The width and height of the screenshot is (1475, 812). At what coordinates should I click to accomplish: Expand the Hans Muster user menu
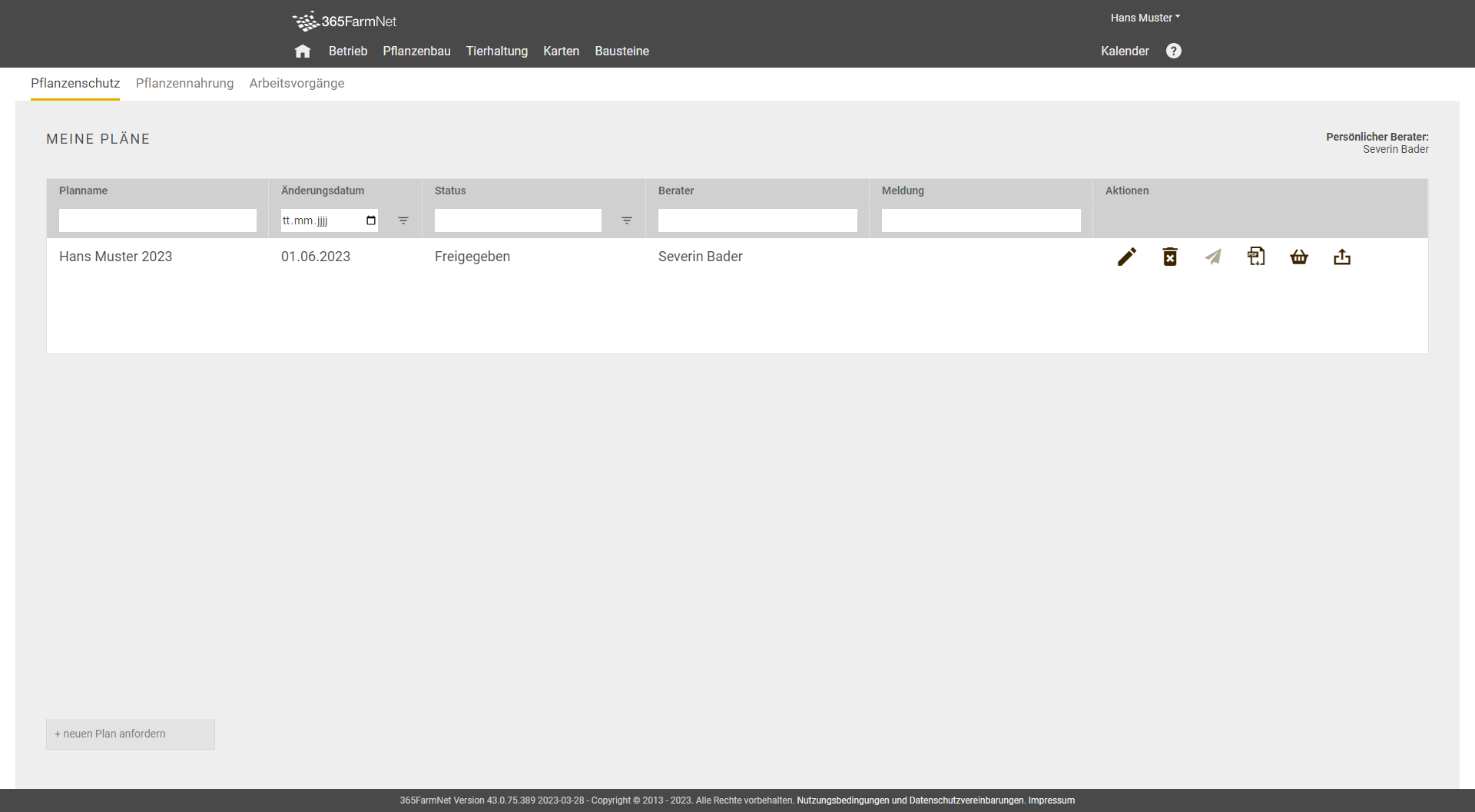coord(1145,18)
